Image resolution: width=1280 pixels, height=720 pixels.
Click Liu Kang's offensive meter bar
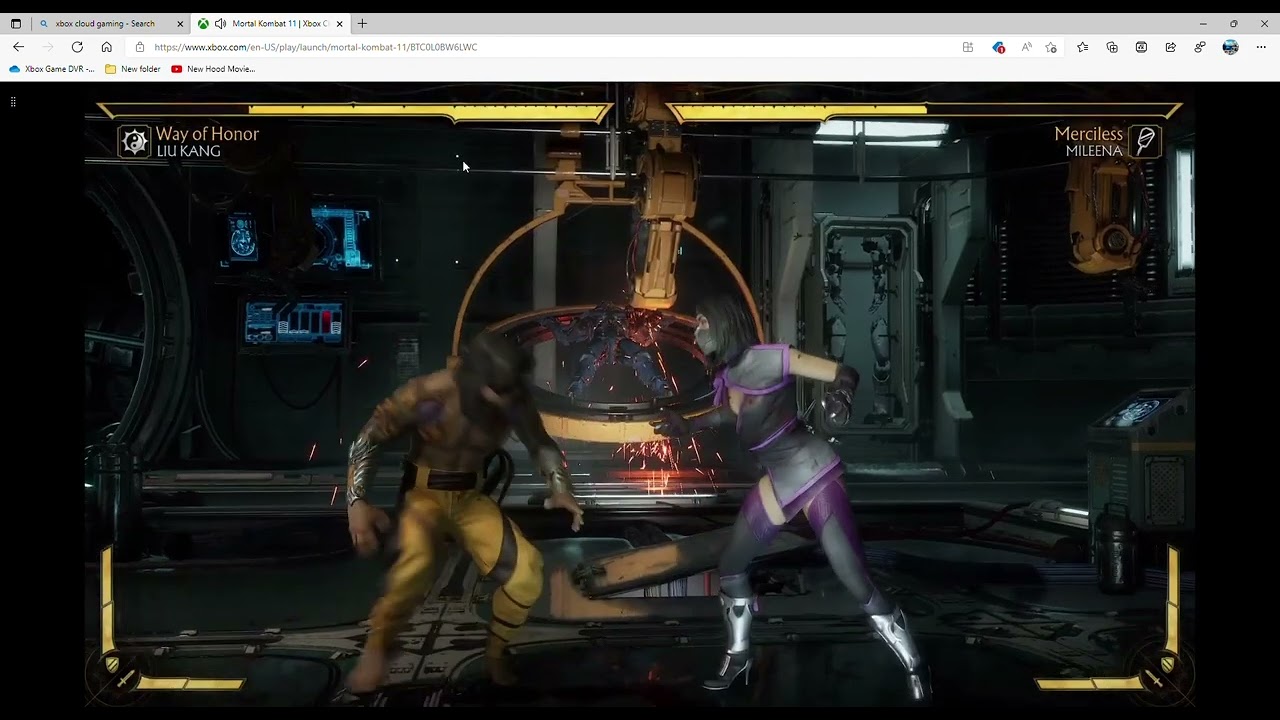coord(190,684)
